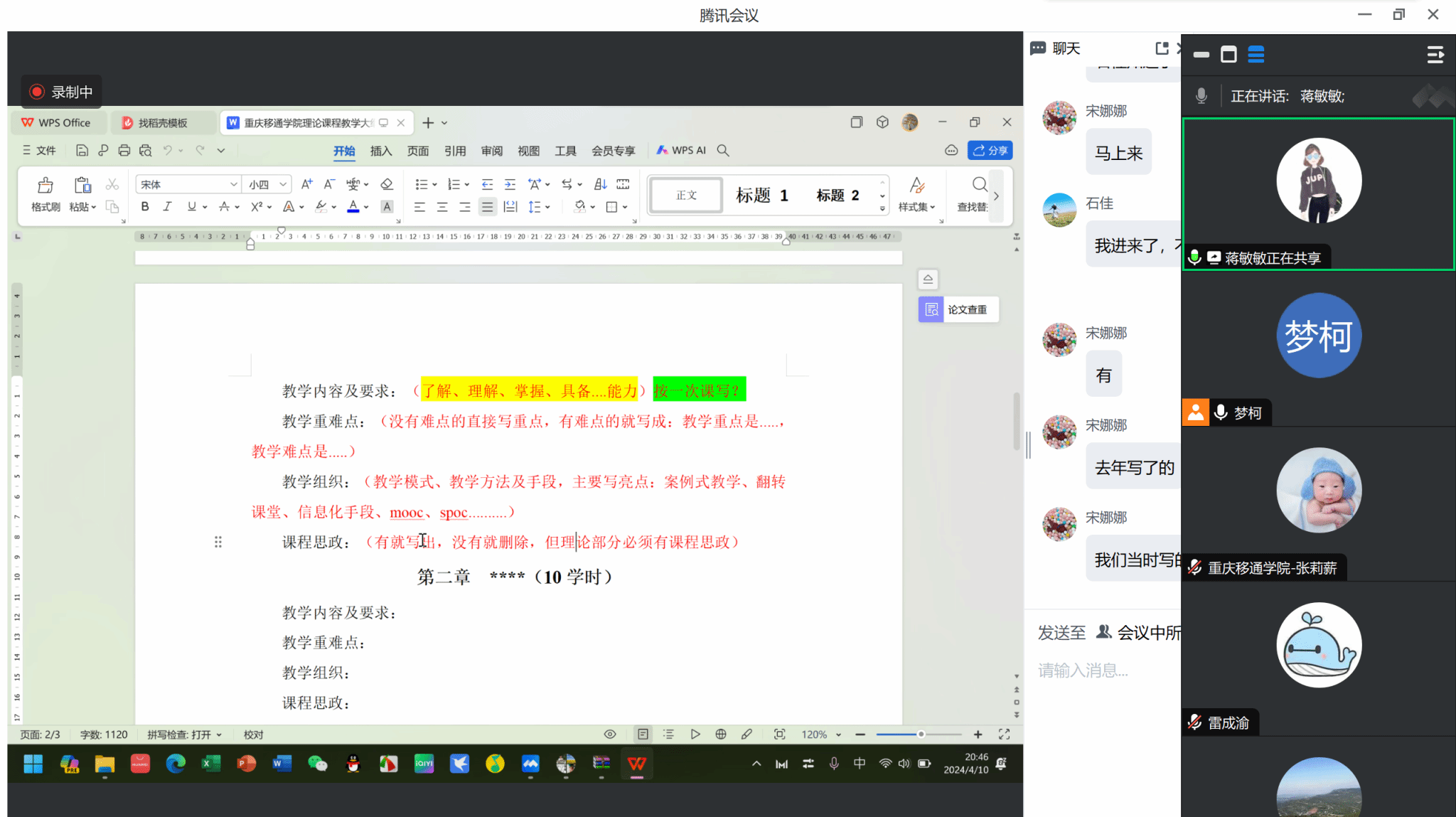This screenshot has width=1456, height=817.
Task: Click the 论文查重 sidebar icon
Action: 931,309
